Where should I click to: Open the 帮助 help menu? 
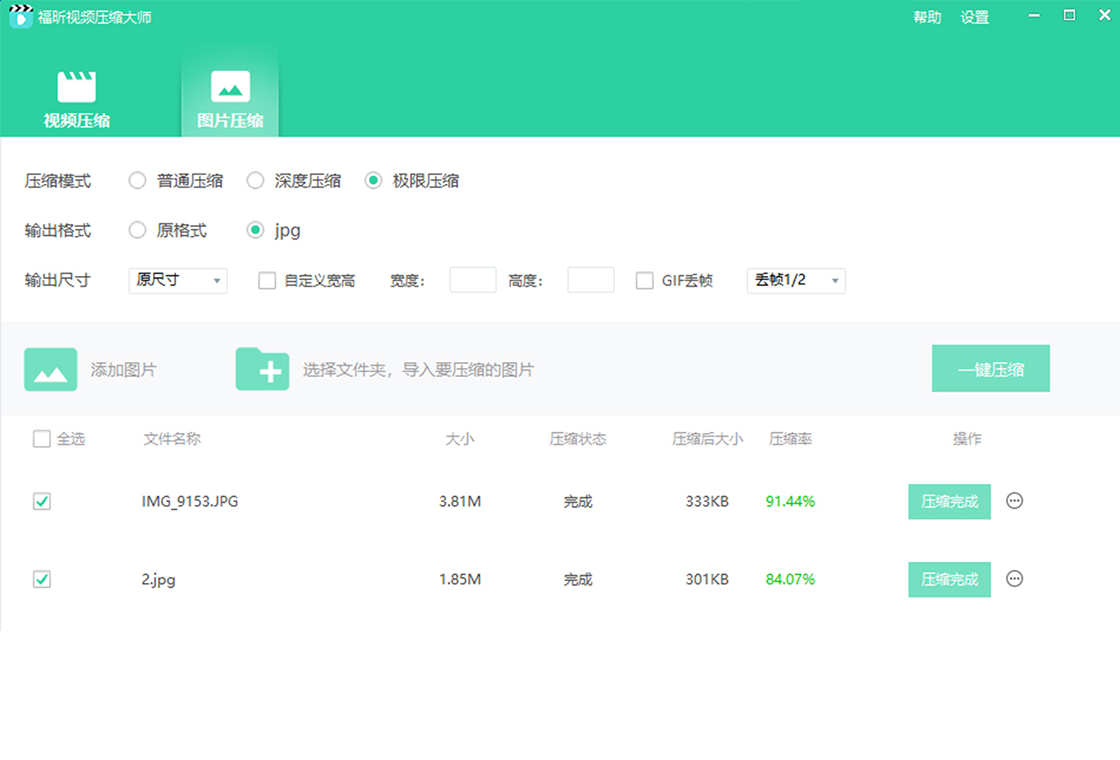click(927, 17)
